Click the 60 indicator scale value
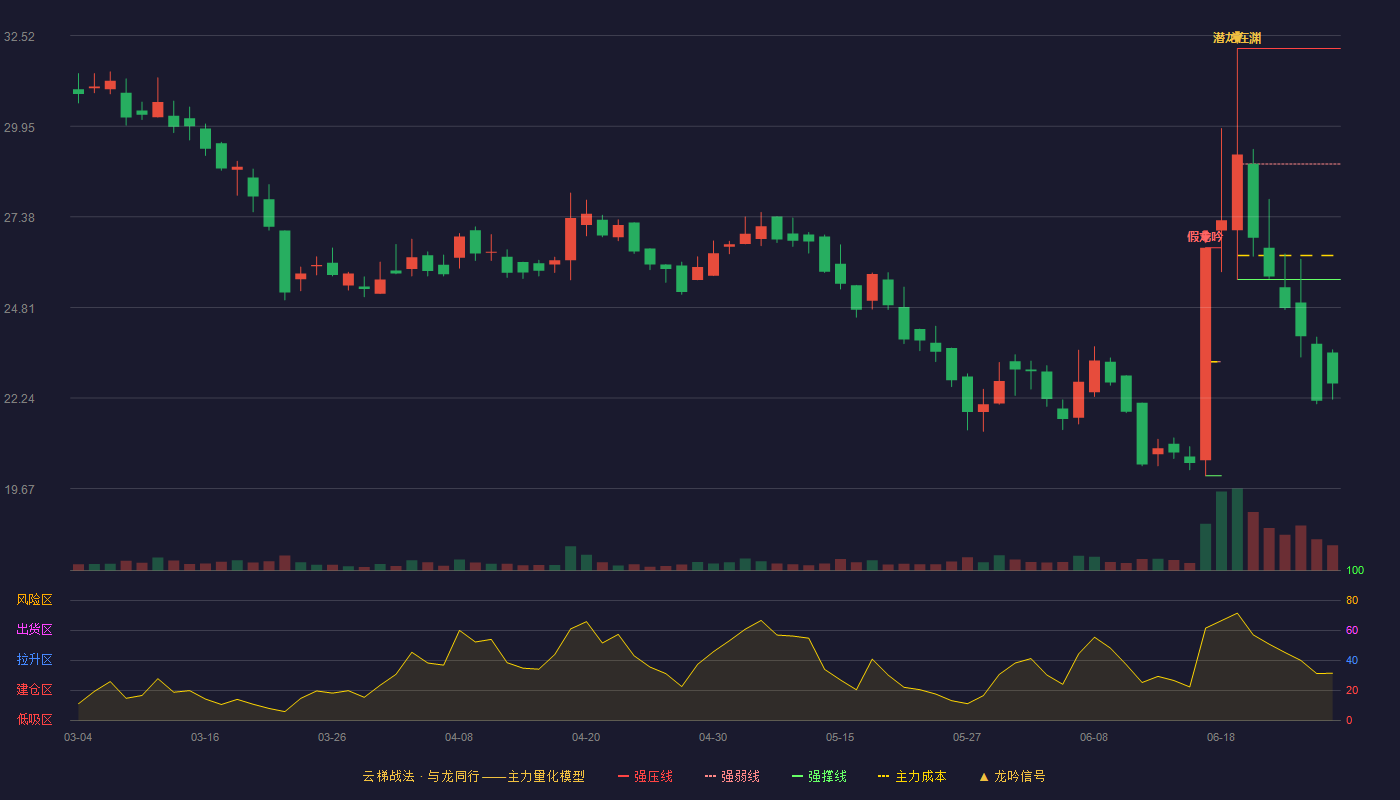The width and height of the screenshot is (1400, 800). coord(1352,630)
